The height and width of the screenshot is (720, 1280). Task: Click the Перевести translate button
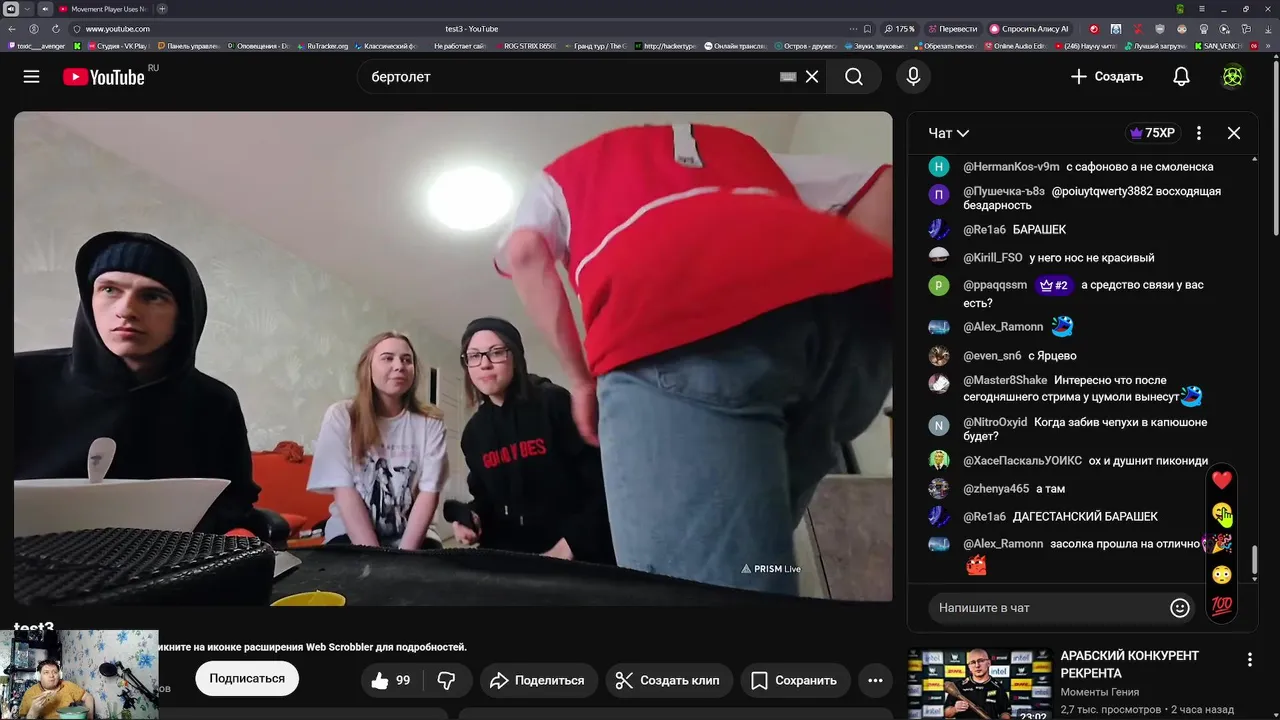953,29
